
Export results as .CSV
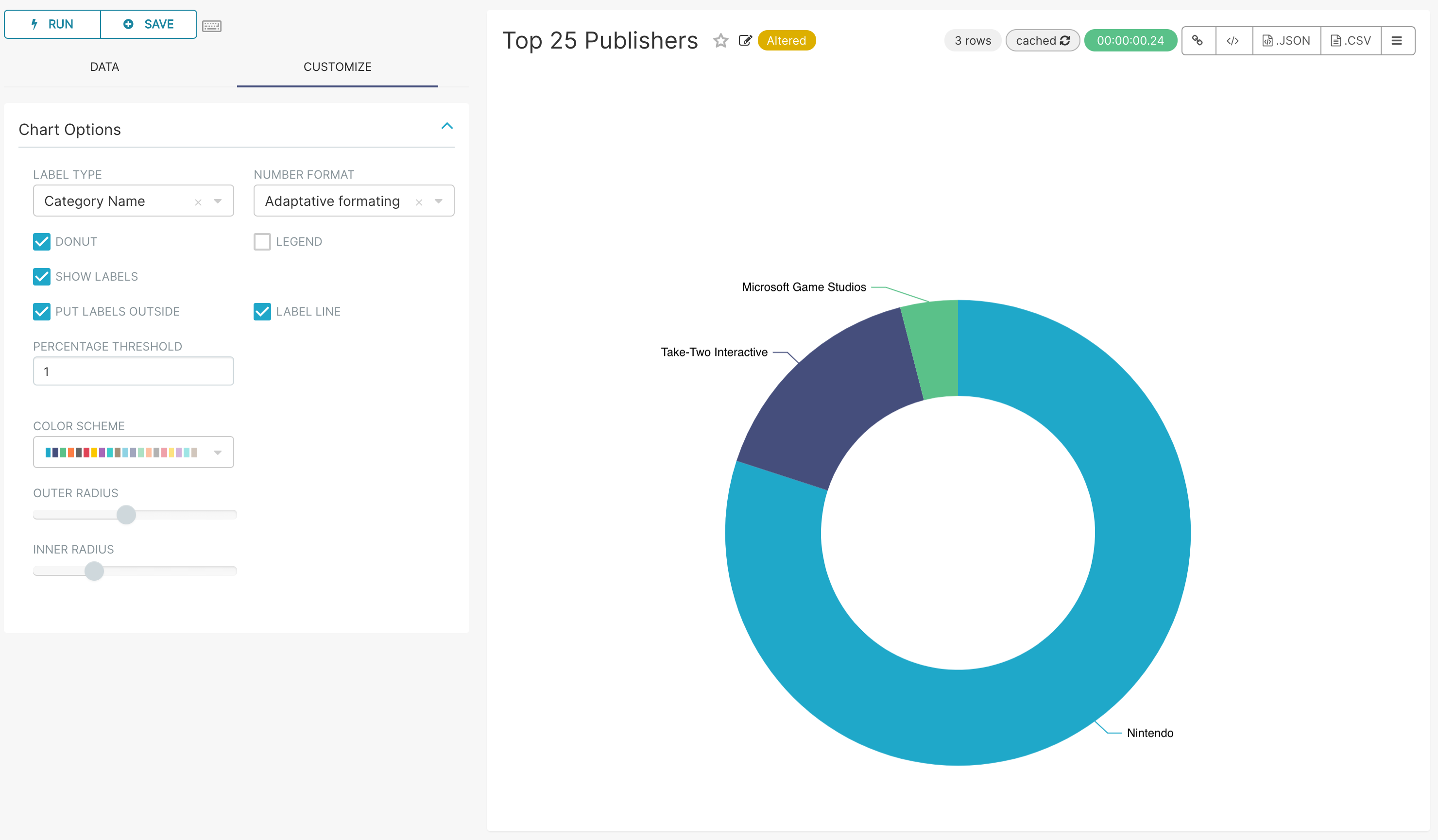(1350, 40)
